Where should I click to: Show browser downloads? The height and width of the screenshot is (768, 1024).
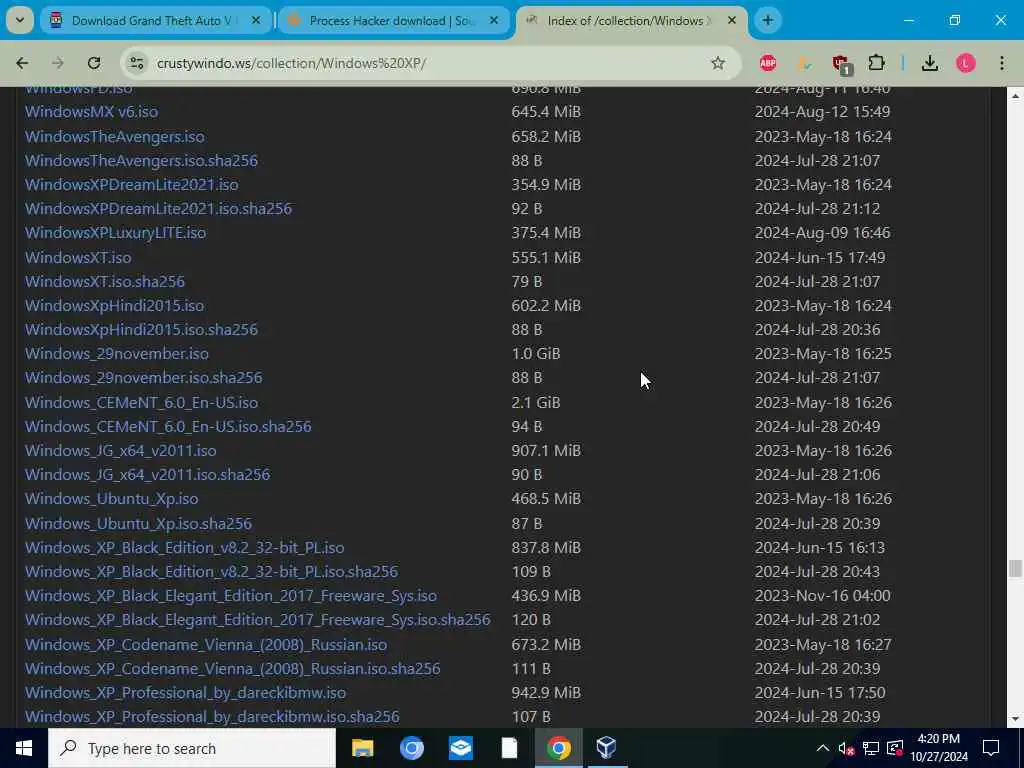tap(930, 63)
